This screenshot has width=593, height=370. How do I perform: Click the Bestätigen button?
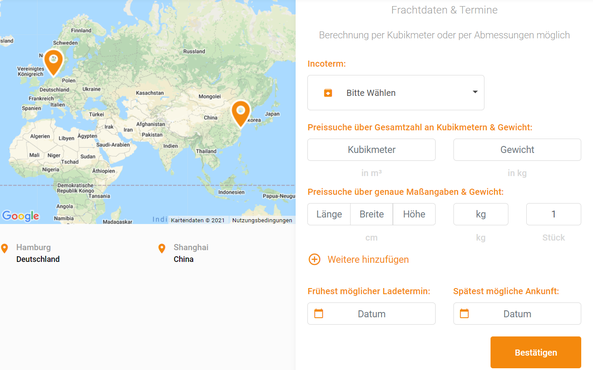tap(536, 353)
